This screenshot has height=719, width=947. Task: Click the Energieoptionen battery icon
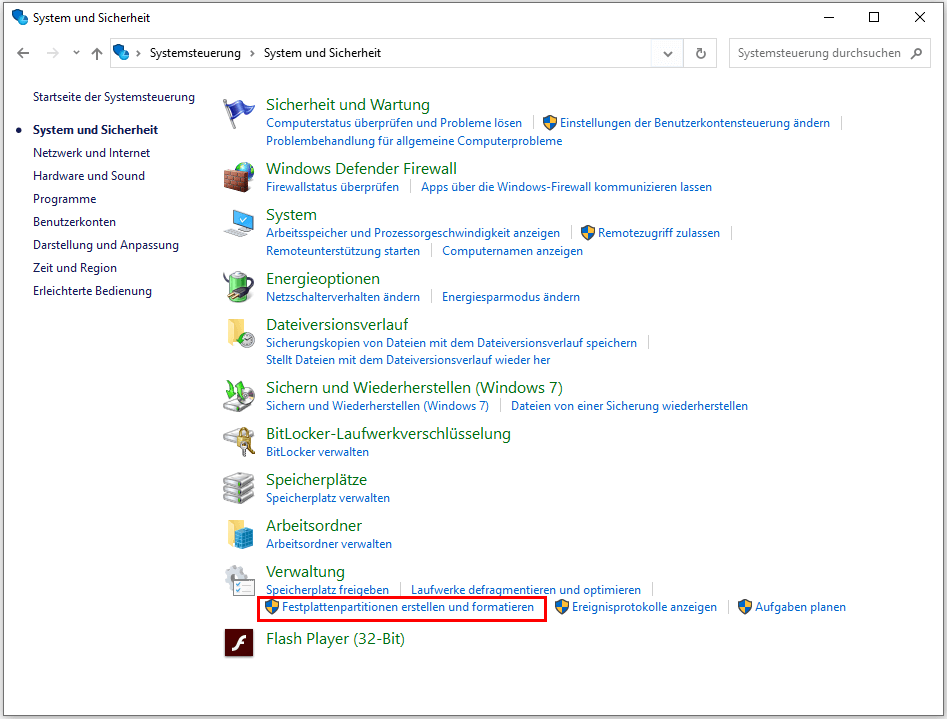tap(239, 286)
